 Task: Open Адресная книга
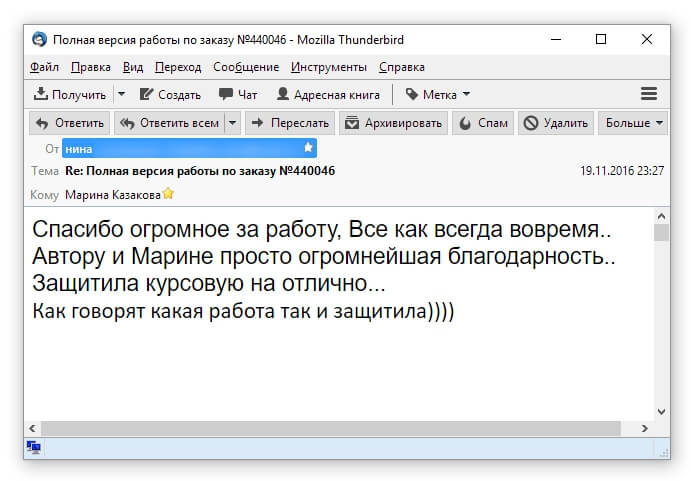[x=328, y=94]
